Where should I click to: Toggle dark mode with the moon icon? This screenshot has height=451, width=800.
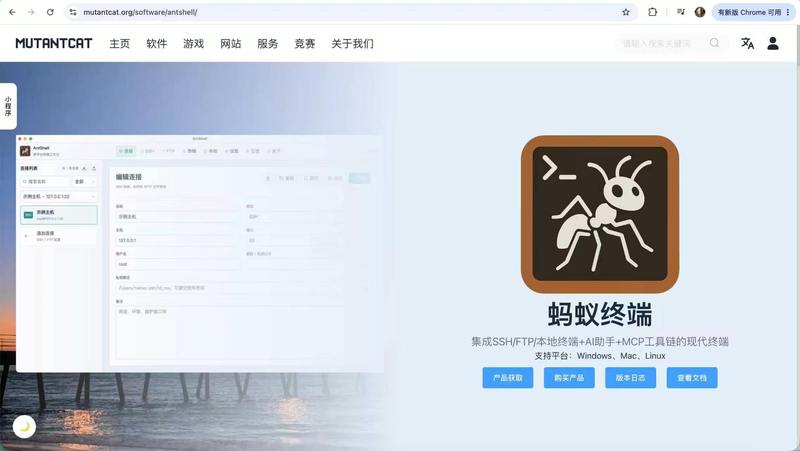(x=24, y=427)
